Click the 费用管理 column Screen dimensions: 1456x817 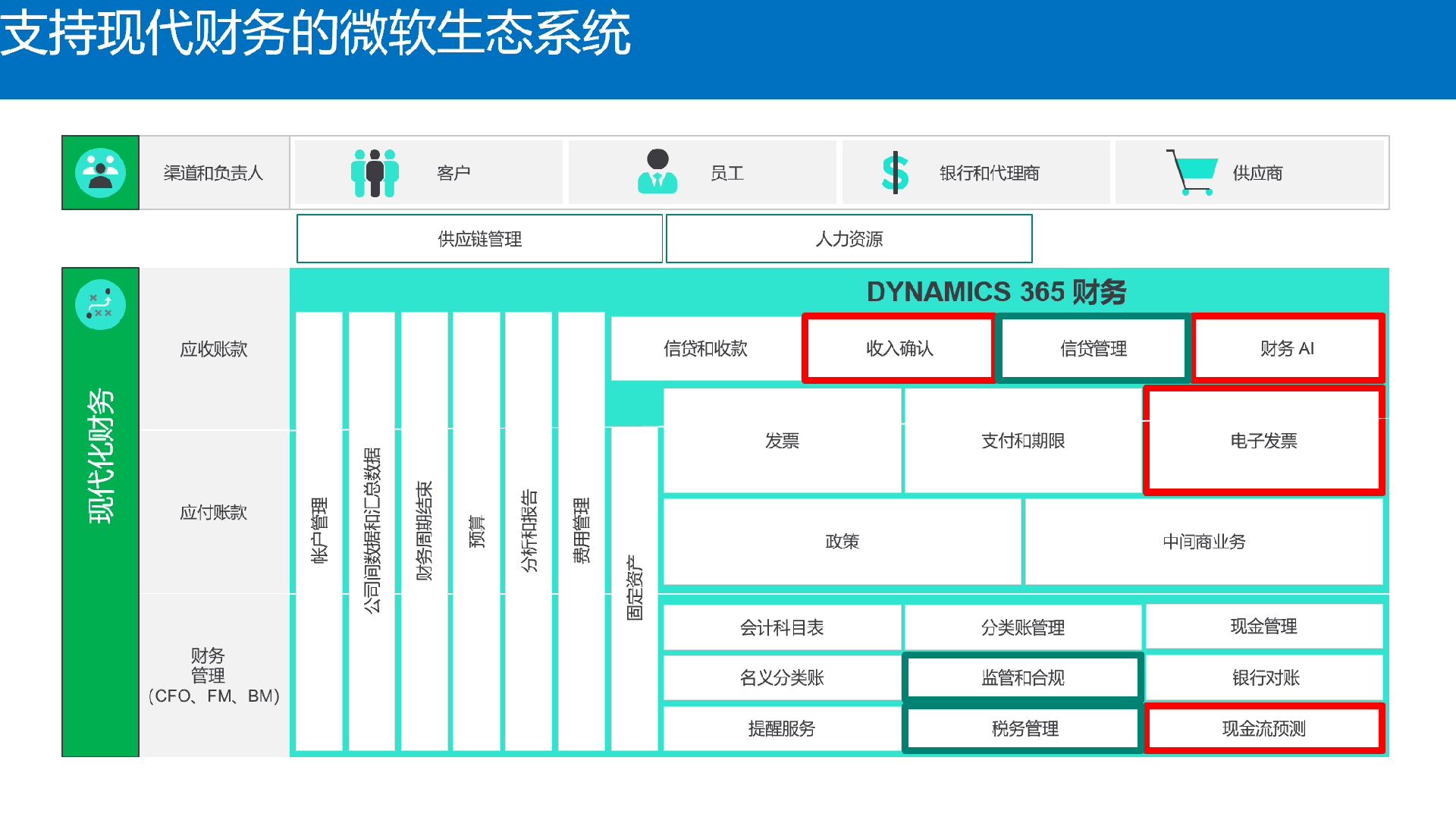(x=582, y=531)
